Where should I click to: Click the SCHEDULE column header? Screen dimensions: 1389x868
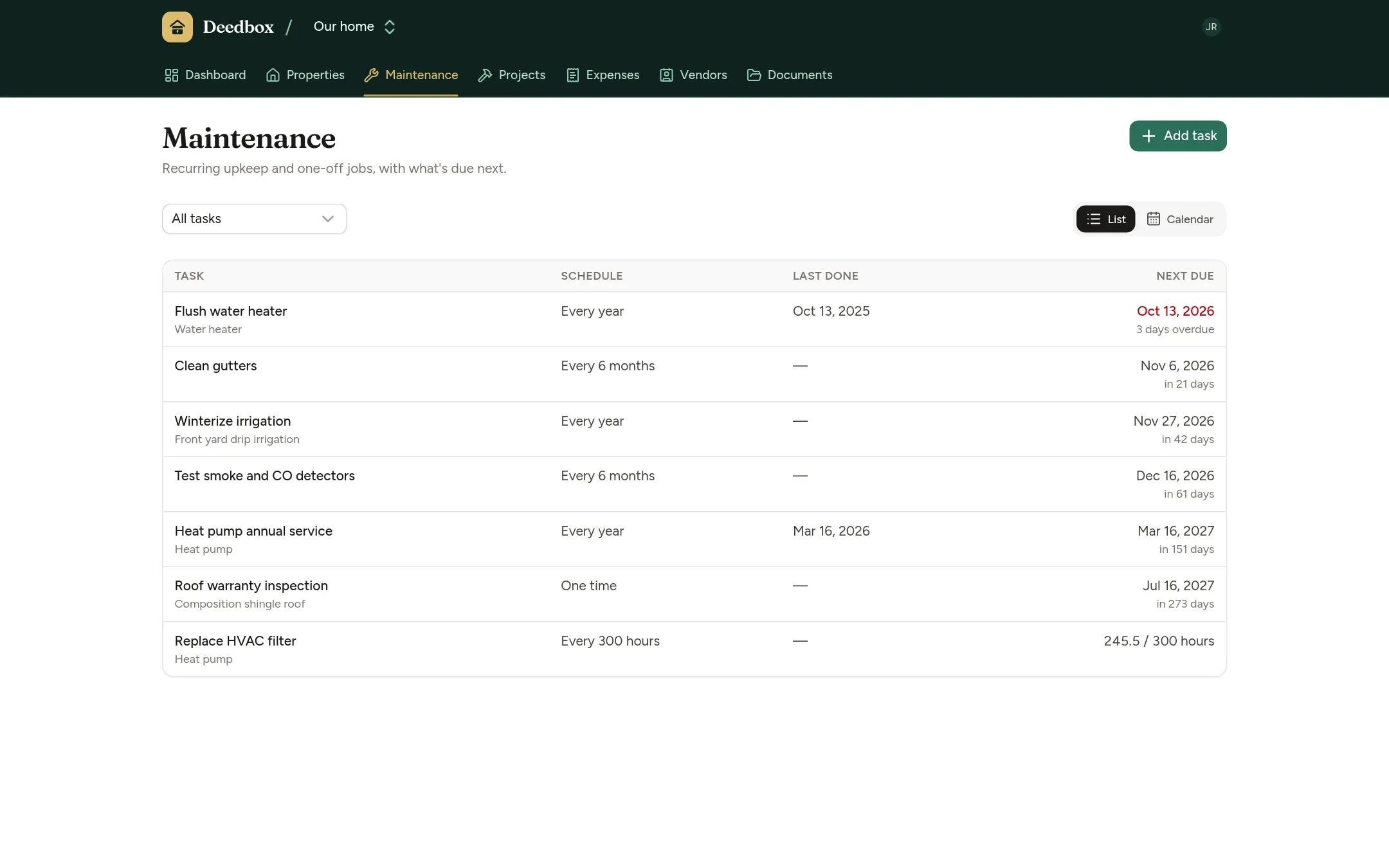(592, 276)
